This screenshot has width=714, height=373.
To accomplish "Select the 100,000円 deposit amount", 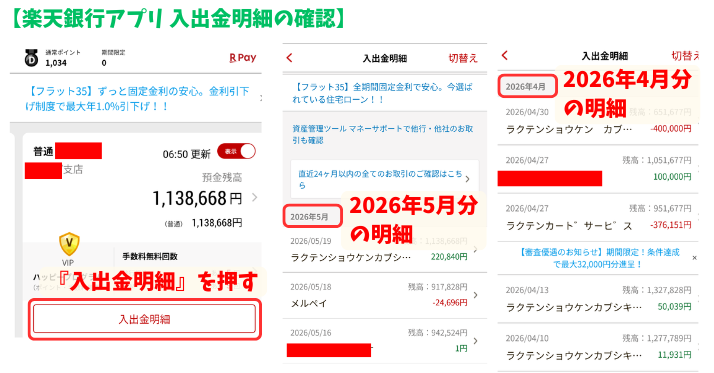I will pos(672,177).
